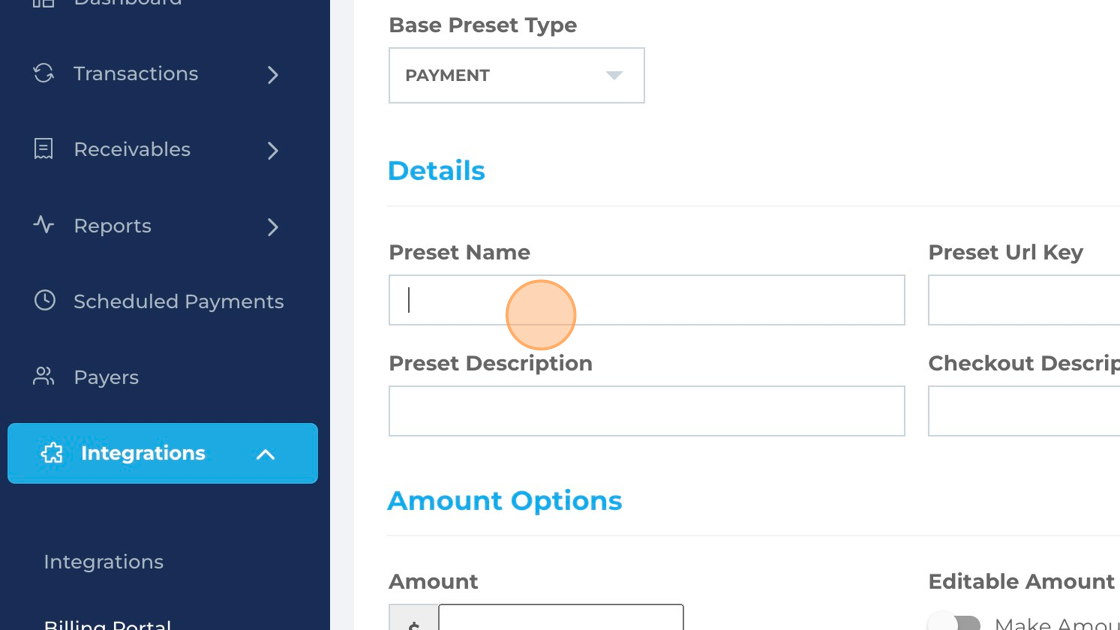Expand the Receivables submenu chevron
The width and height of the screenshot is (1120, 630).
[273, 150]
